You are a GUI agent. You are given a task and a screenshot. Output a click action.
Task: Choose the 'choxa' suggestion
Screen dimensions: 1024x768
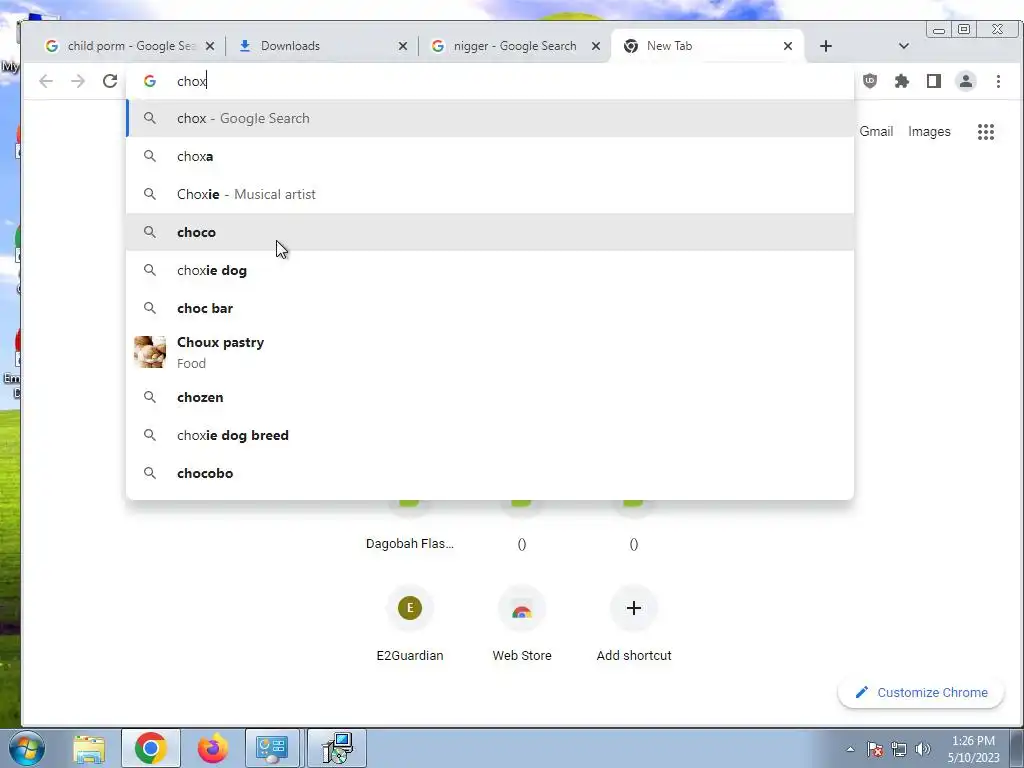(x=490, y=156)
